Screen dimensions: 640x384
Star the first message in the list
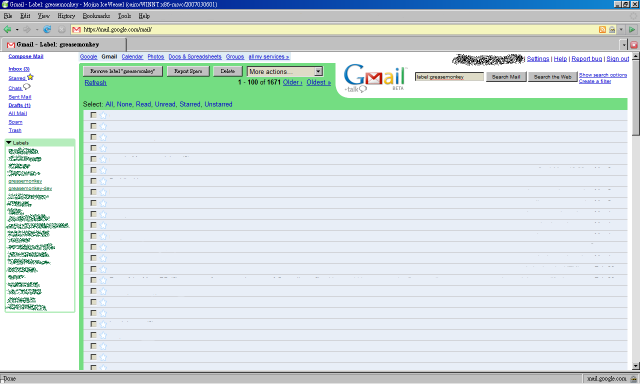click(x=103, y=115)
